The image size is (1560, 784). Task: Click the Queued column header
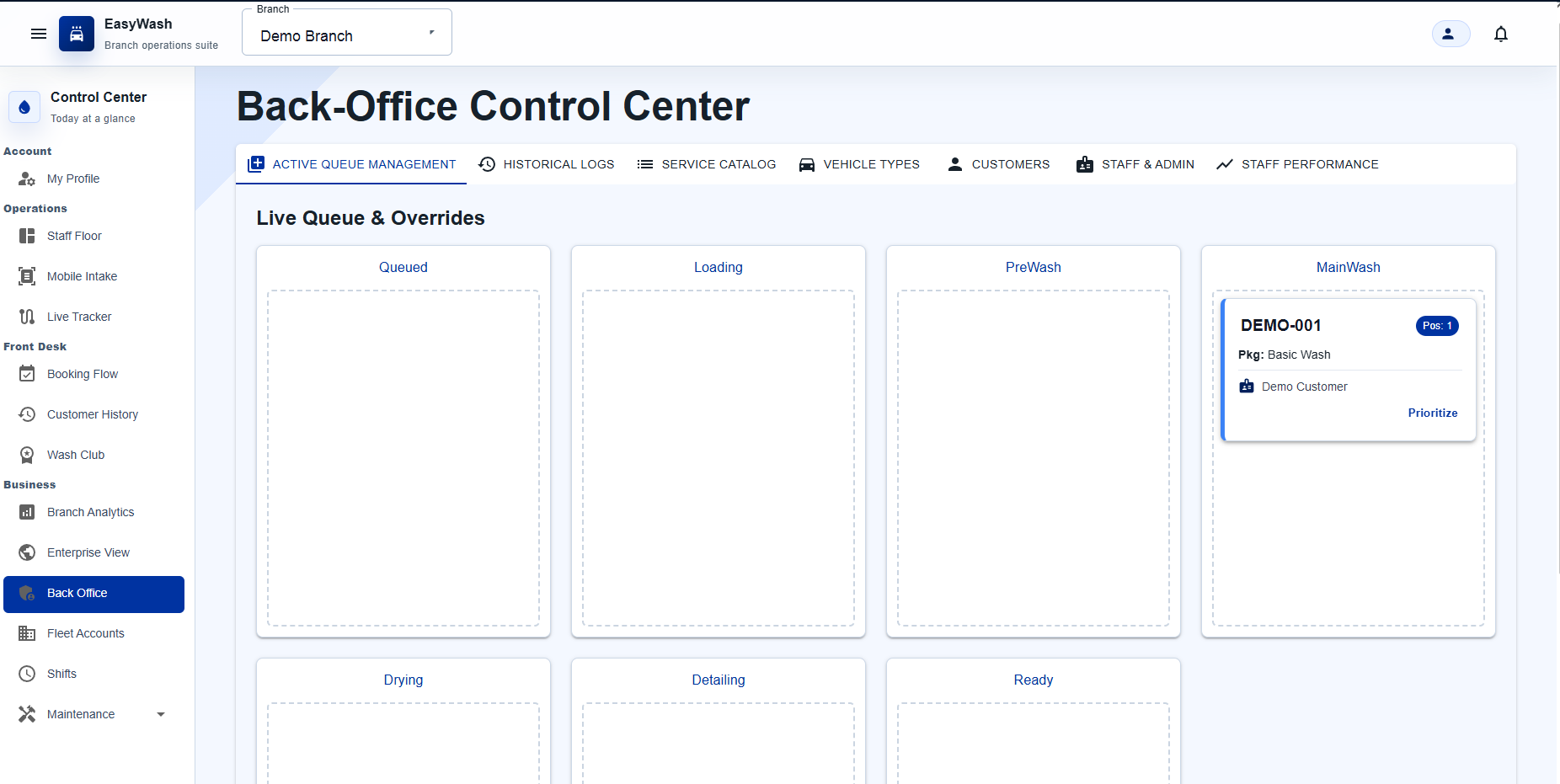point(403,267)
